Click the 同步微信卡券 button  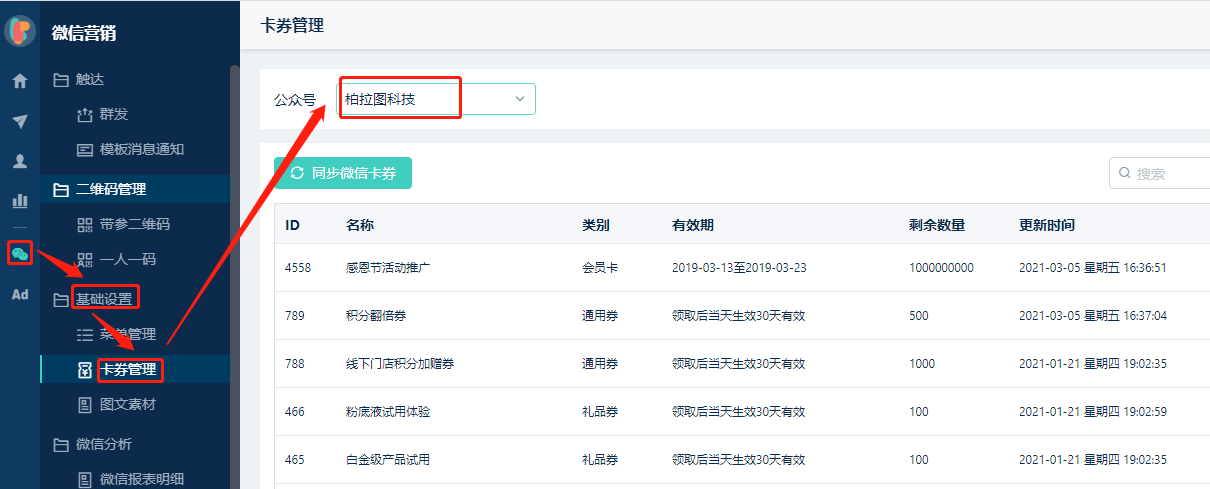coord(343,173)
